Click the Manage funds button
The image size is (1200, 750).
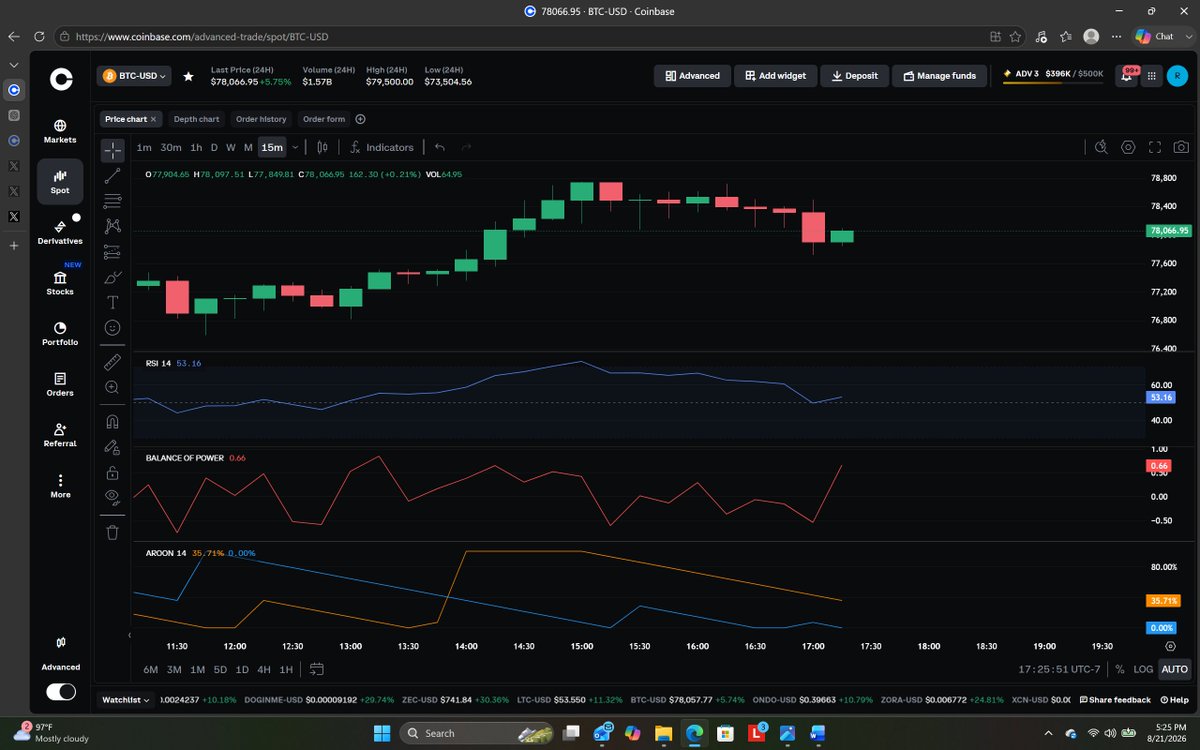pyautogui.click(x=939, y=75)
